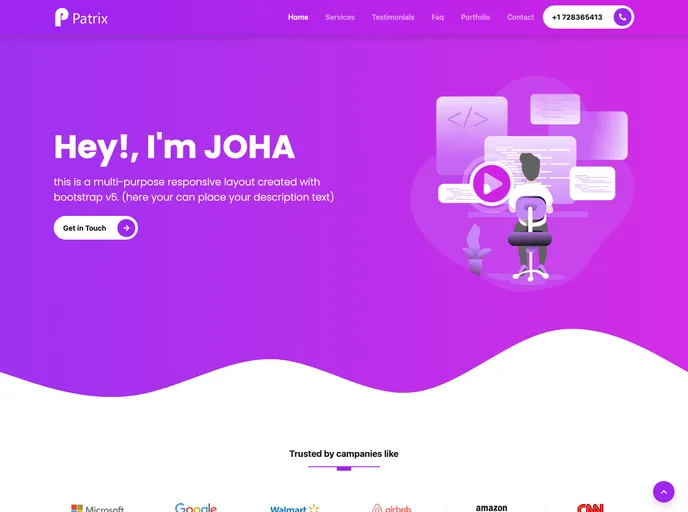Click the Amazon logo
The height and width of the screenshot is (512, 688).
coord(491,508)
